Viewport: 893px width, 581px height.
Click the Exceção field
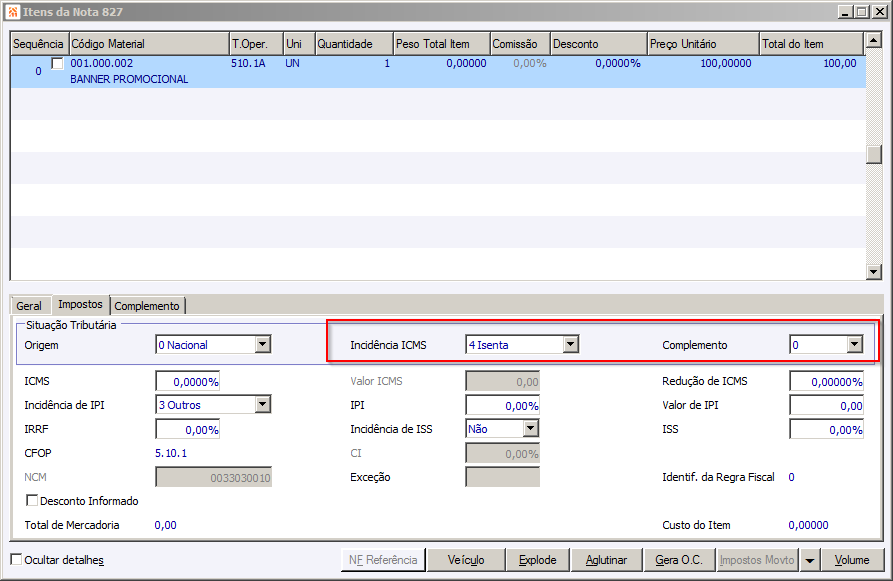pos(502,477)
